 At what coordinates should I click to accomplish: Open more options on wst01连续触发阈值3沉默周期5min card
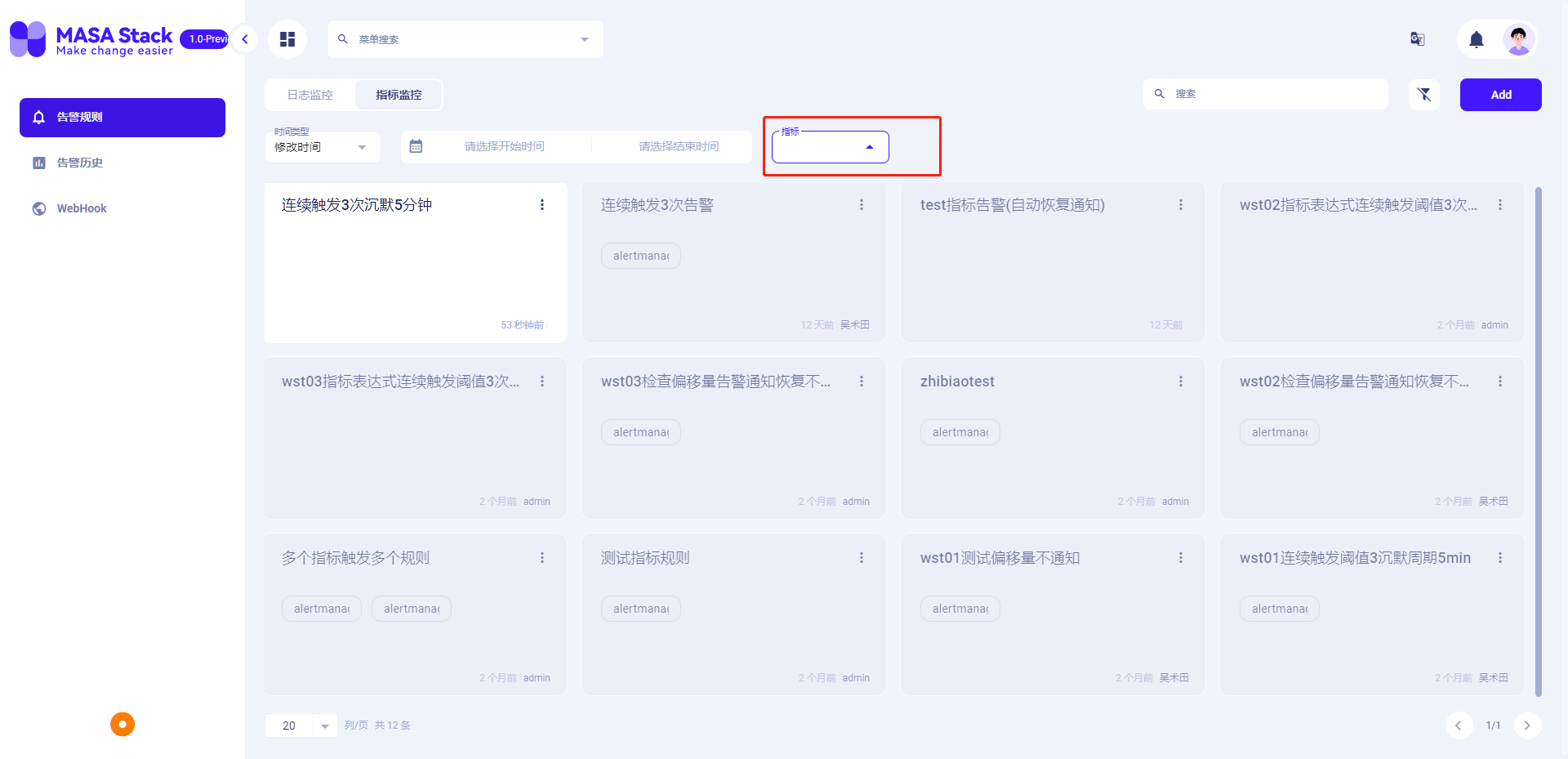coord(1500,558)
